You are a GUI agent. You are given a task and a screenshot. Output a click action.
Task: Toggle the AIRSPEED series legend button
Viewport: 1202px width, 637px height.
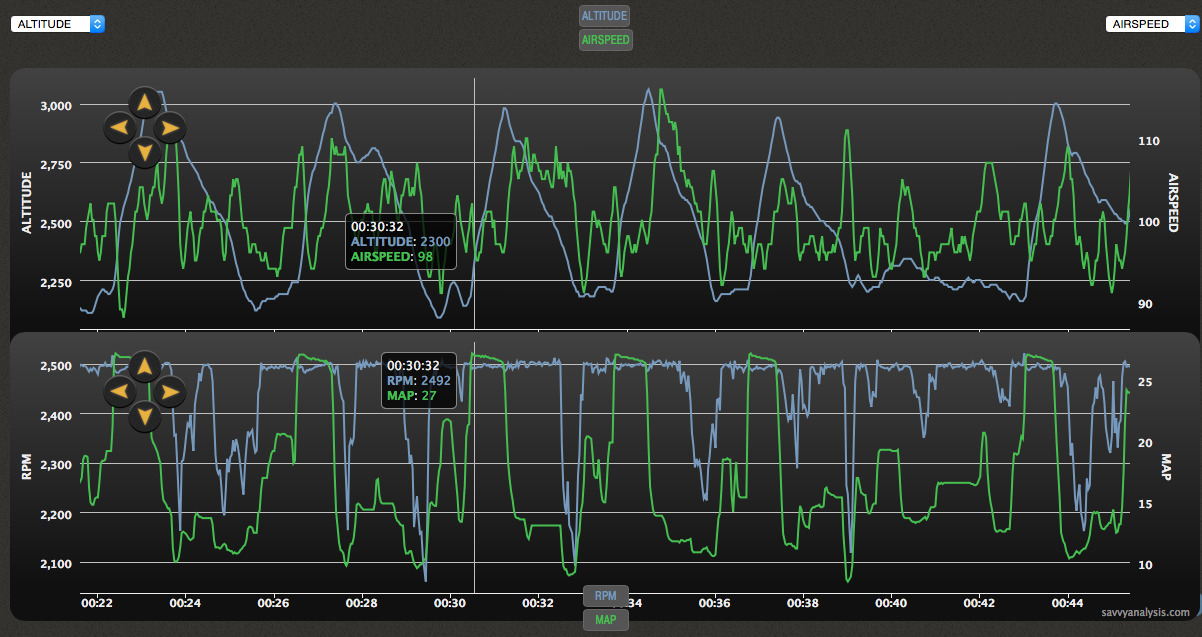click(606, 40)
